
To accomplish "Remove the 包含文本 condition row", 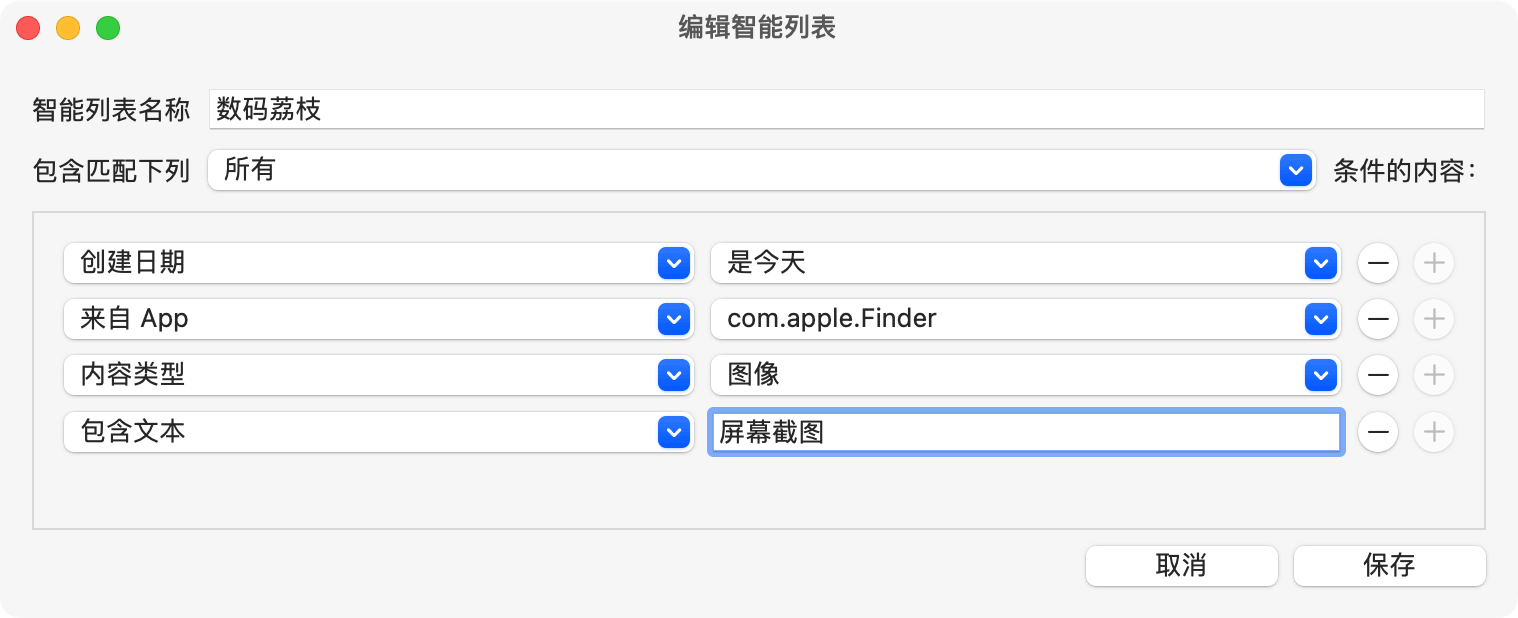I will [1377, 432].
